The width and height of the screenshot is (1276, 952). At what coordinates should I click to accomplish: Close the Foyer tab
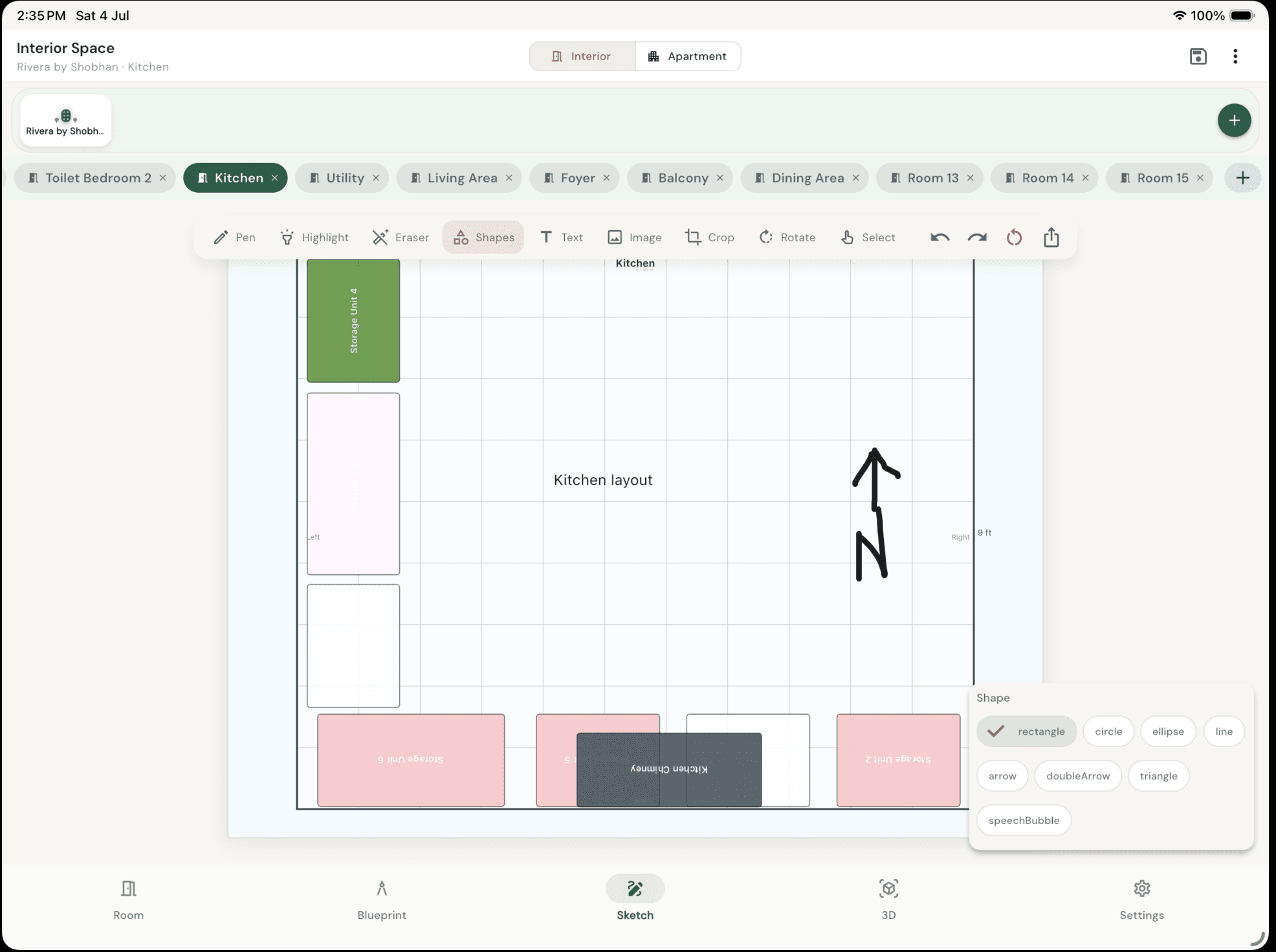click(606, 178)
